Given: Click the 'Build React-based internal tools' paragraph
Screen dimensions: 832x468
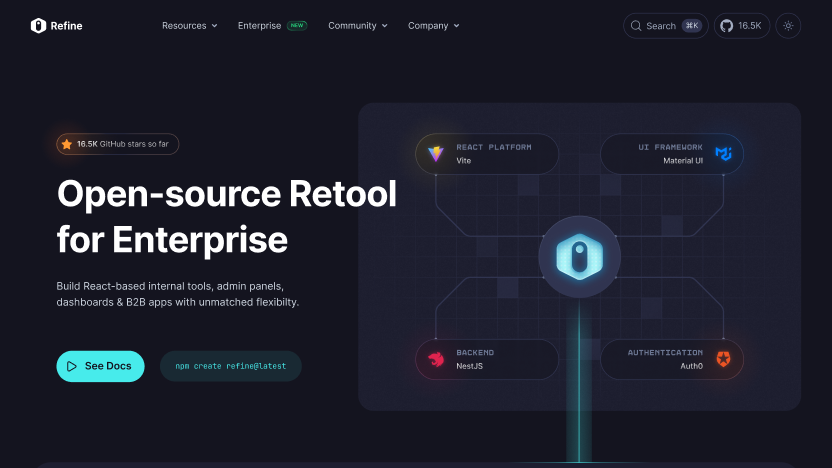Looking at the screenshot, I should [x=178, y=294].
